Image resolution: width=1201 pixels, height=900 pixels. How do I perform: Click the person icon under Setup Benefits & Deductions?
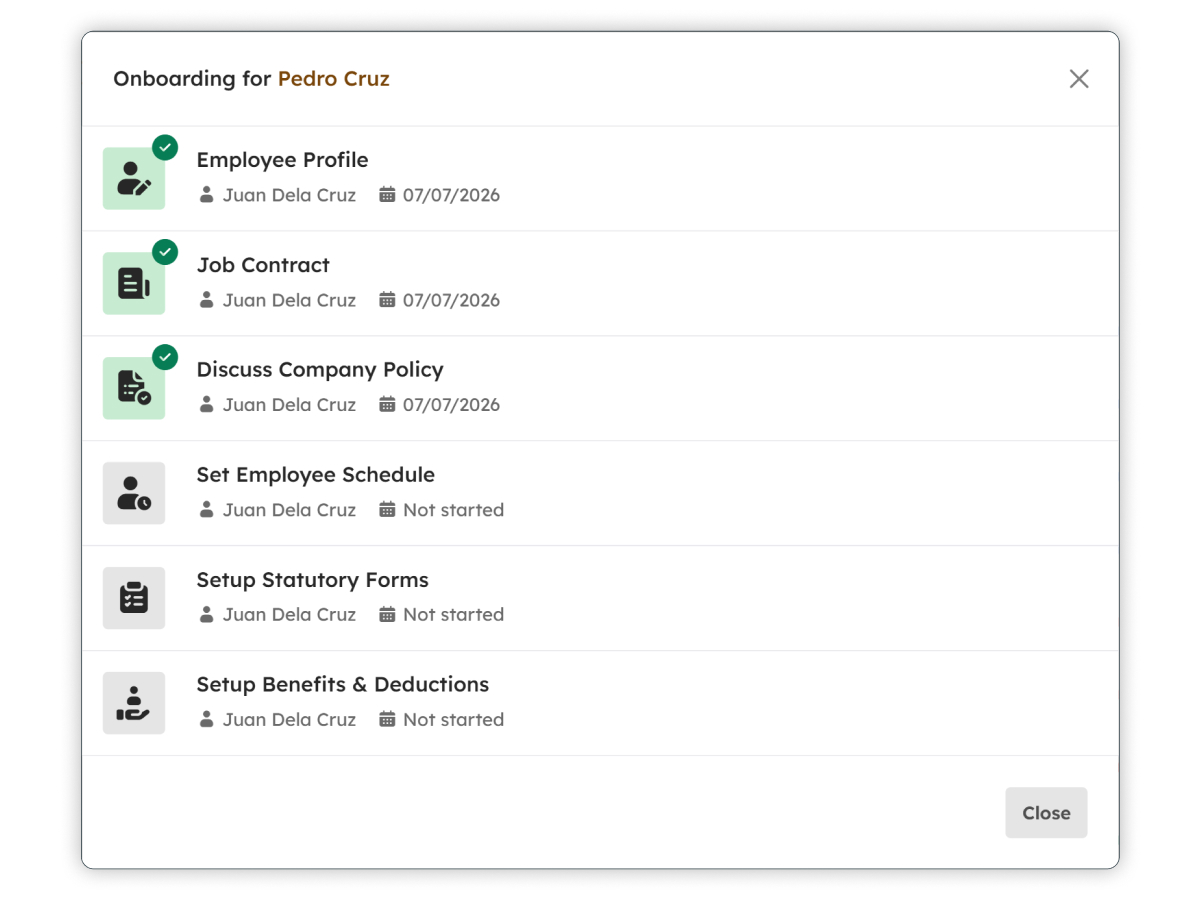point(206,720)
